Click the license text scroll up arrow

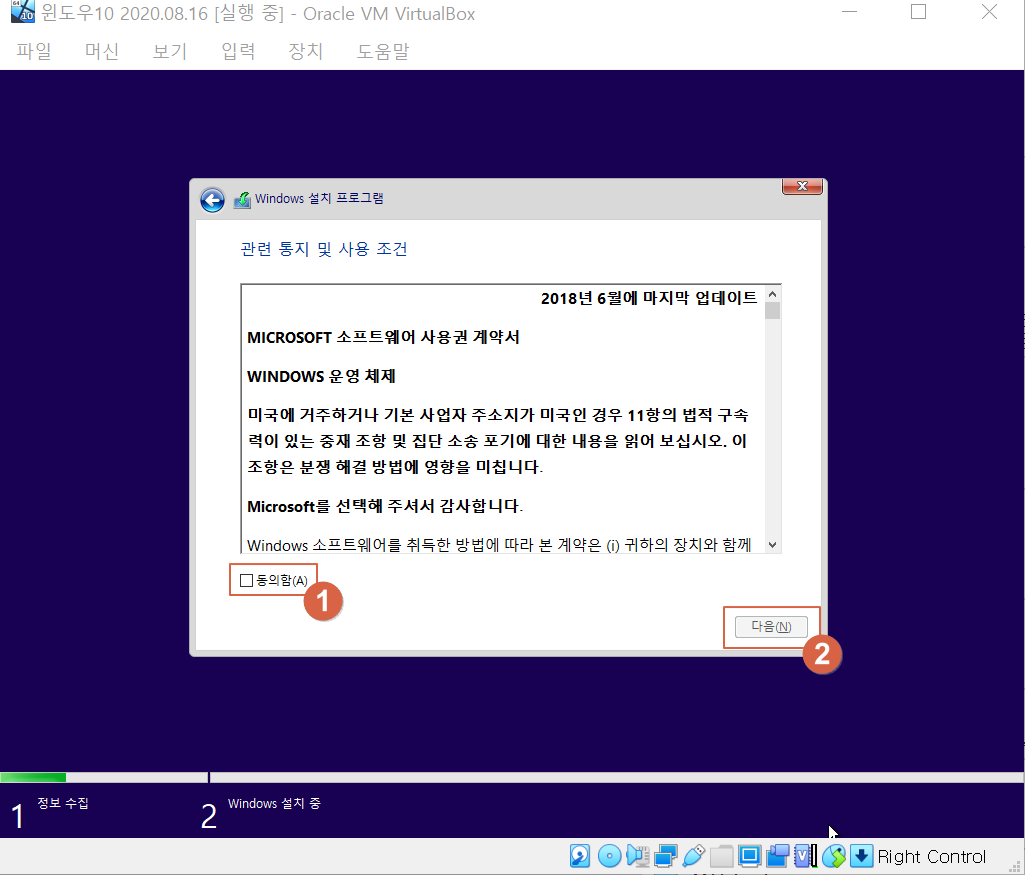tap(773, 294)
